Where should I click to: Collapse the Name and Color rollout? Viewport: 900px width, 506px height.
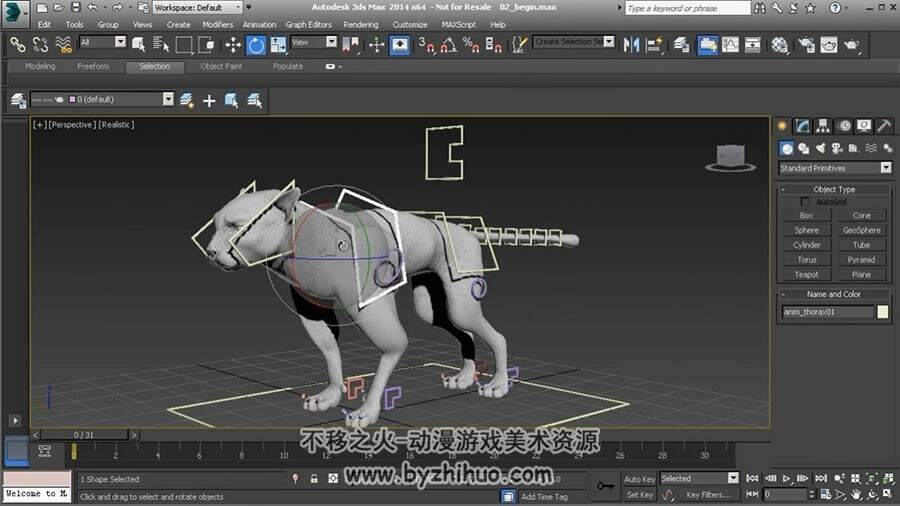click(x=834, y=294)
